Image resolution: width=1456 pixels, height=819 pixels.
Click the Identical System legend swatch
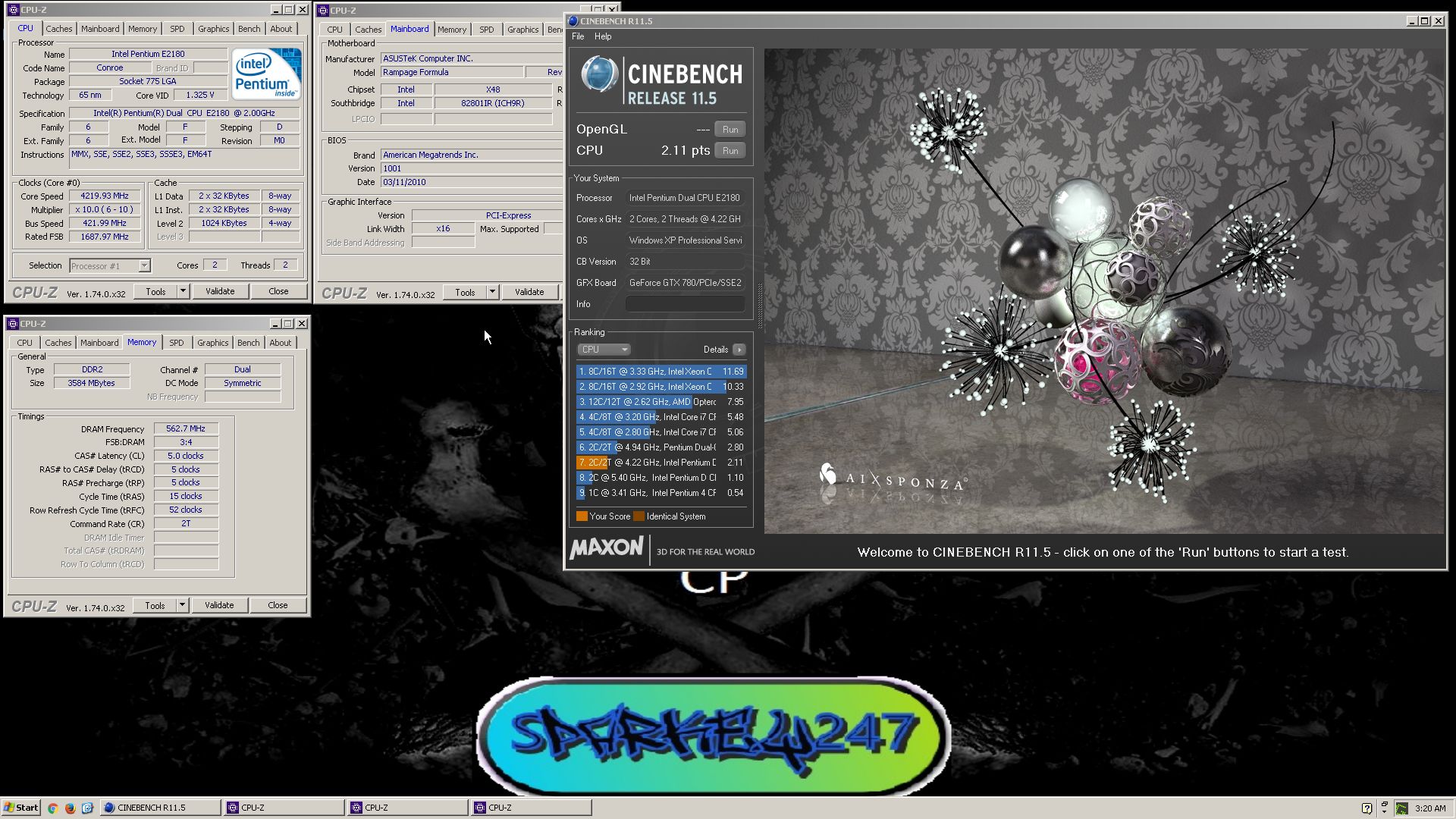point(639,516)
